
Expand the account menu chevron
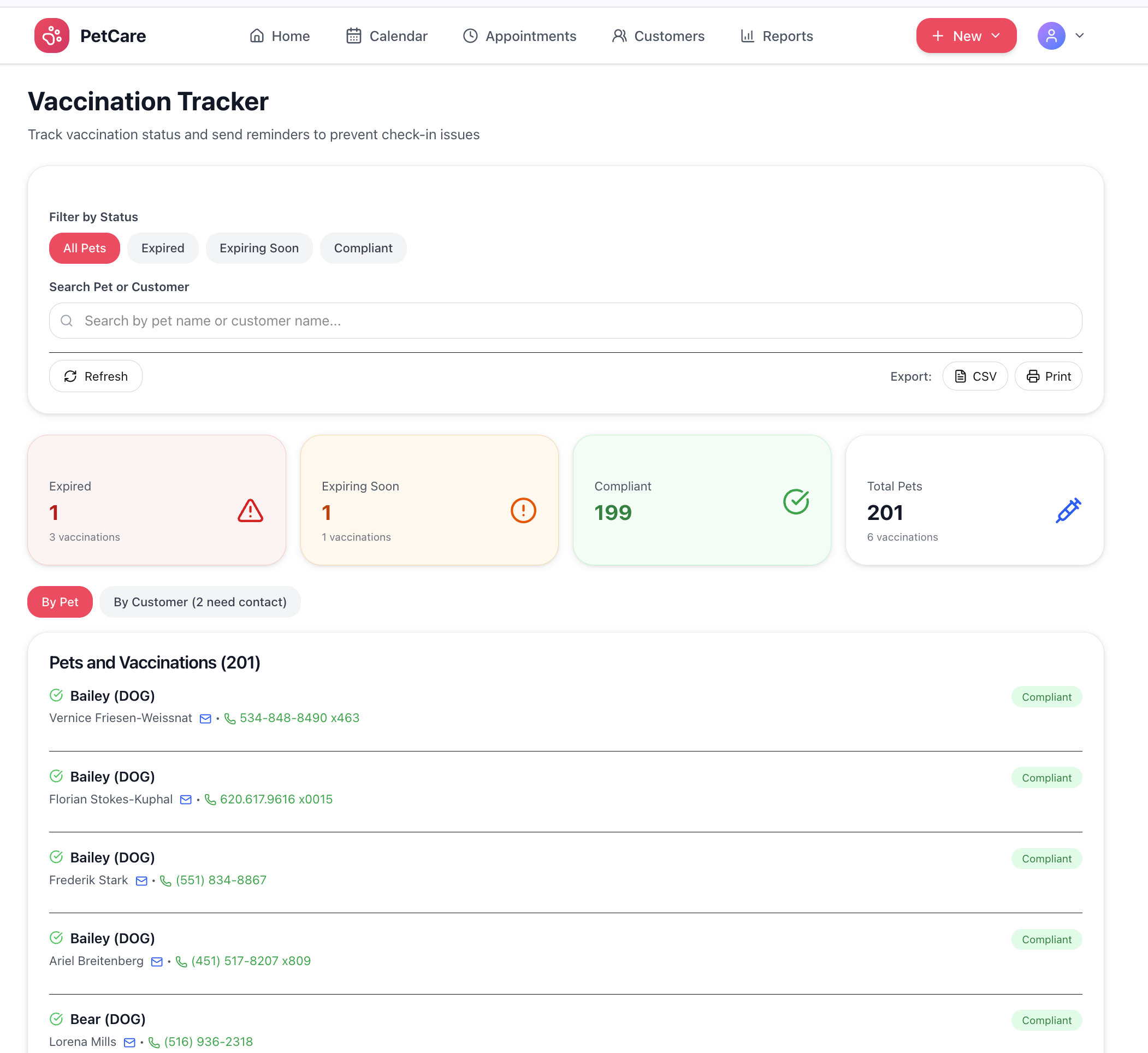pyautogui.click(x=1080, y=36)
